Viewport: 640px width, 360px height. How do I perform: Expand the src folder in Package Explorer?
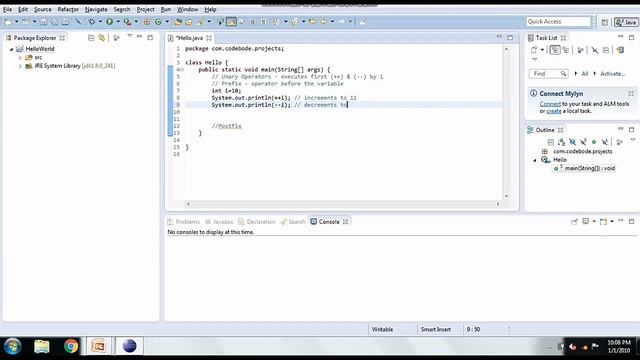coord(20,58)
